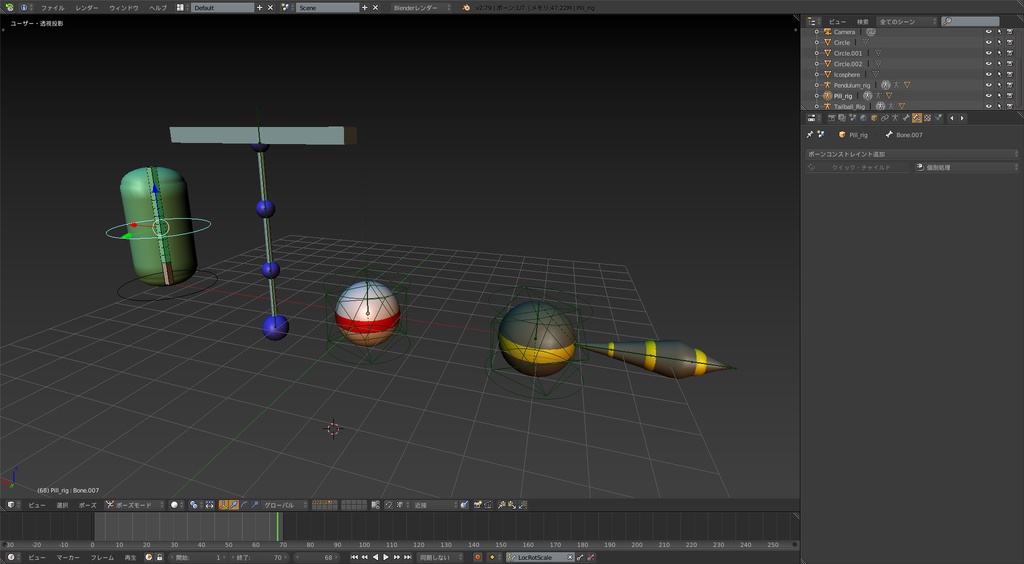Jump to first frame in timeline
Viewport: 1024px width, 564px height.
tap(354, 557)
